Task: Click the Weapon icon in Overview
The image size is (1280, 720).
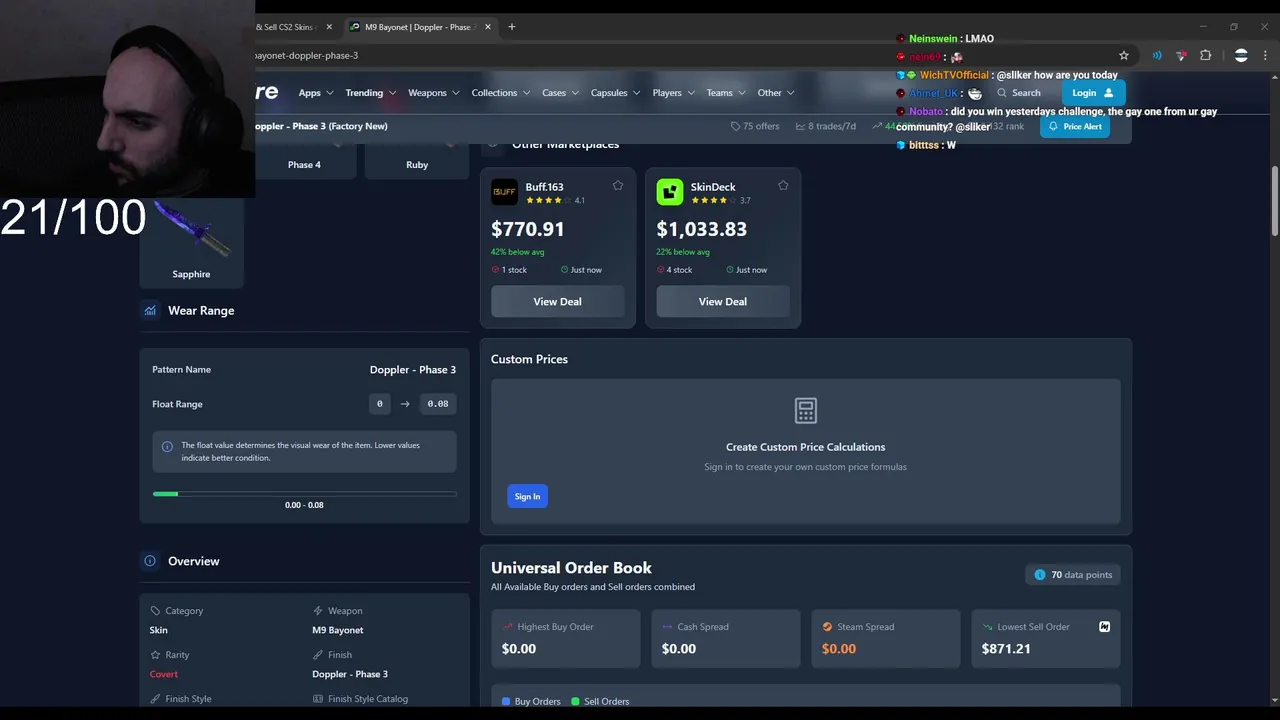Action: point(318,611)
